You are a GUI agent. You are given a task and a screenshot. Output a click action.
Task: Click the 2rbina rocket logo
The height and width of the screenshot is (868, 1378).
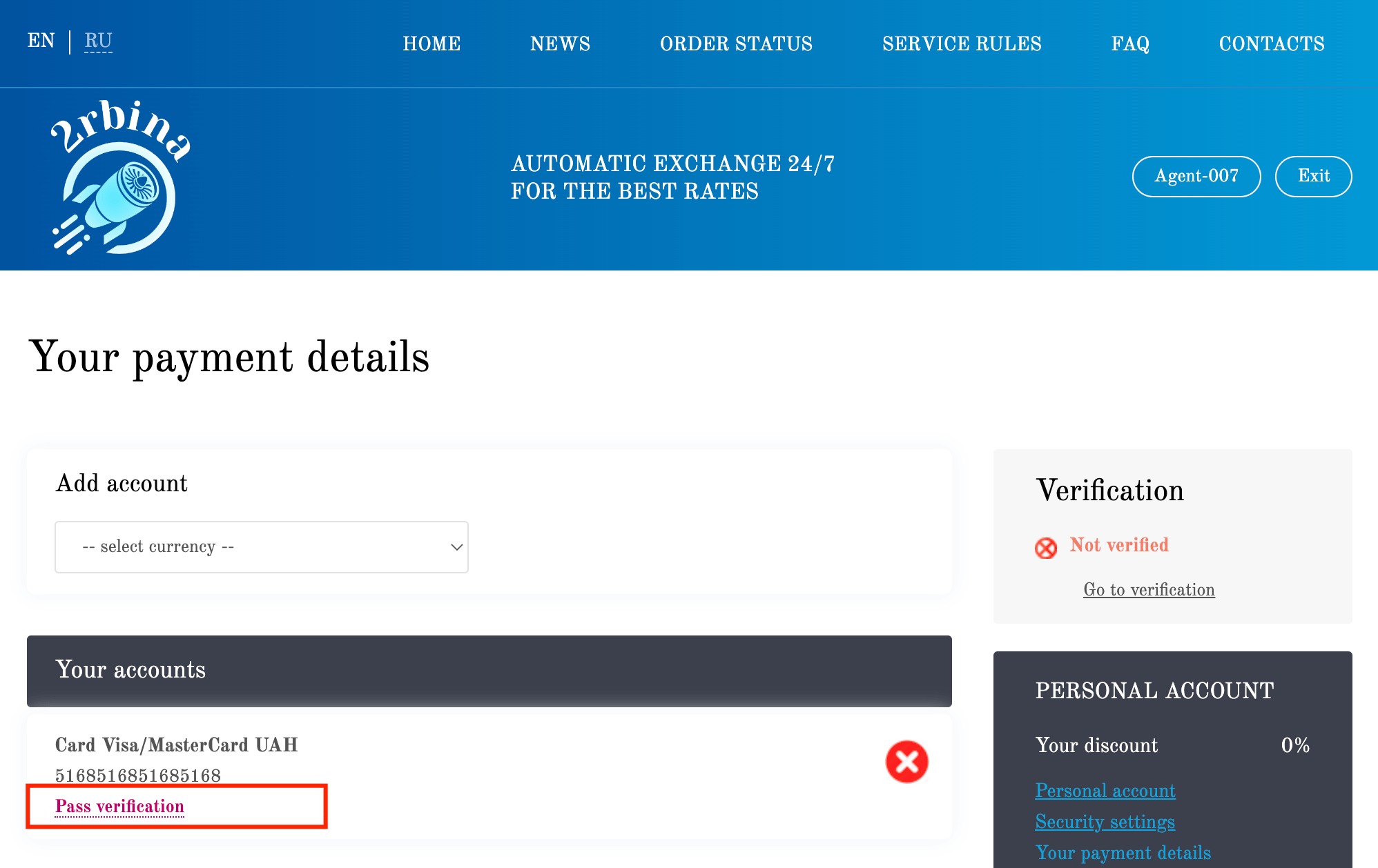point(121,178)
